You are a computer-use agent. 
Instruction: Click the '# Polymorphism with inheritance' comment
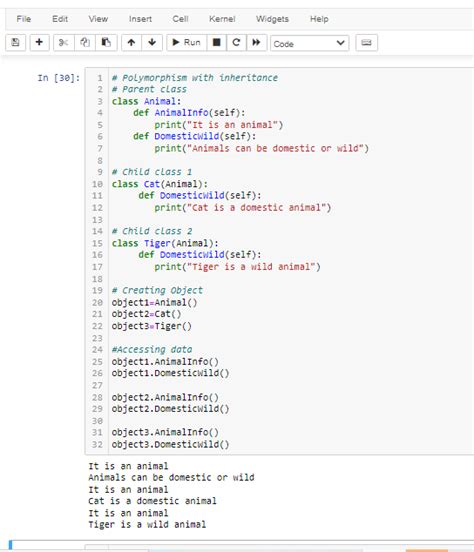(x=195, y=78)
